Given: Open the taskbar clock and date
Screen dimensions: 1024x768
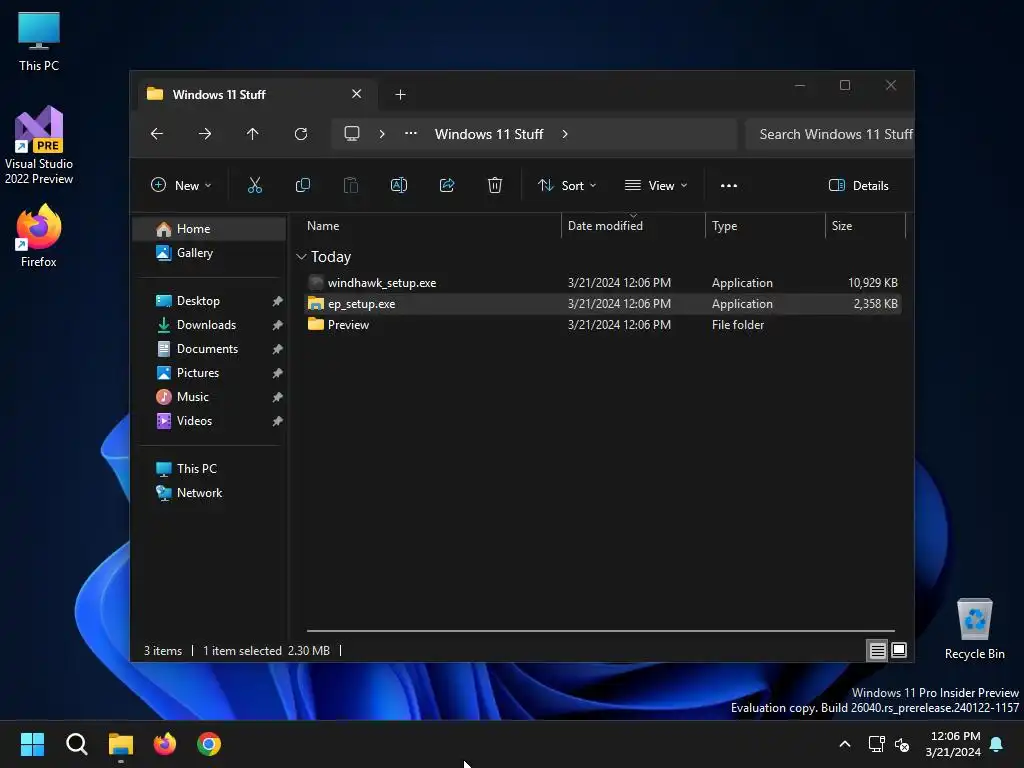Looking at the screenshot, I should point(953,744).
